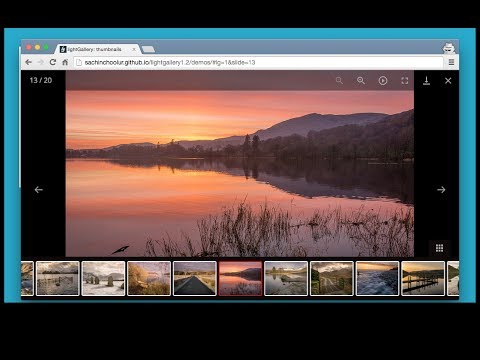Open the straight road thumbnail
Screen dimensions: 480x360
pos(195,279)
